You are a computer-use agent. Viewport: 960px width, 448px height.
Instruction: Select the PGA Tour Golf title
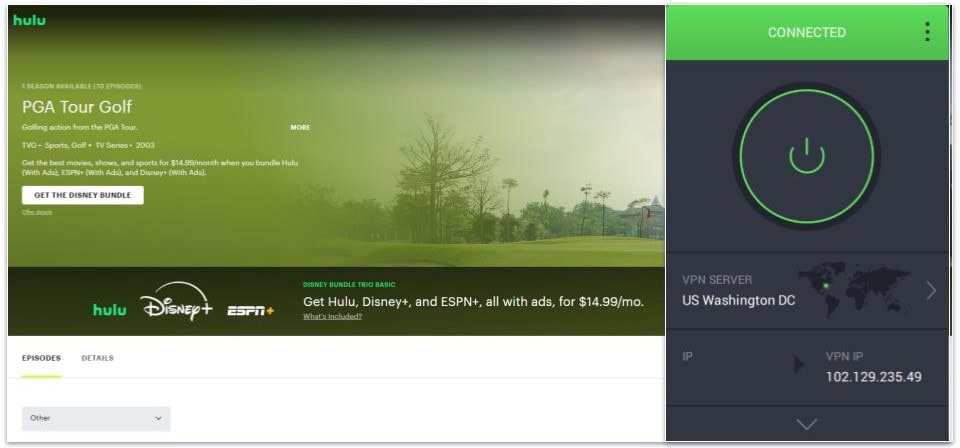click(x=77, y=107)
